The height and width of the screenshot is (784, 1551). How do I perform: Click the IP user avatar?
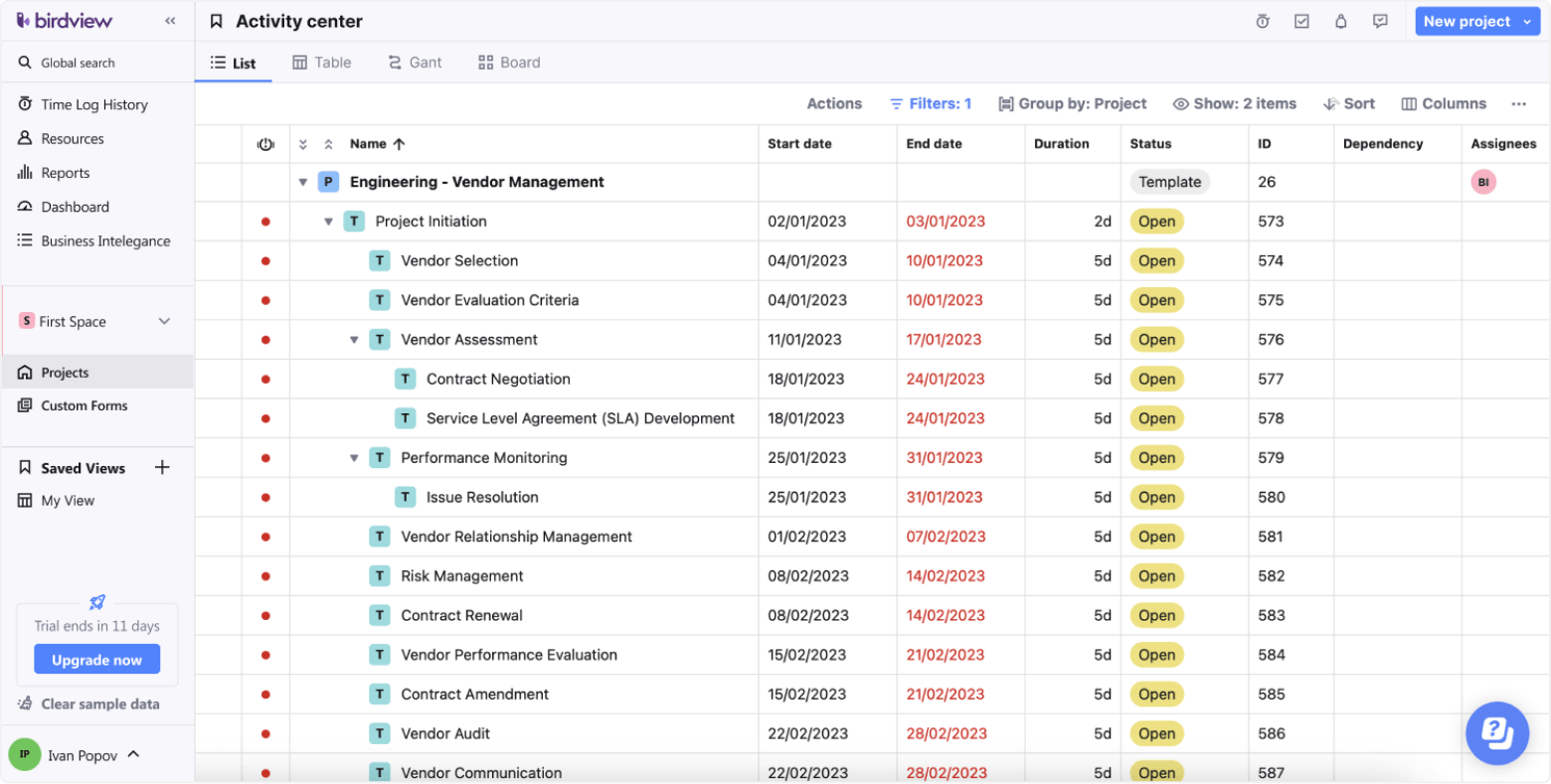25,754
